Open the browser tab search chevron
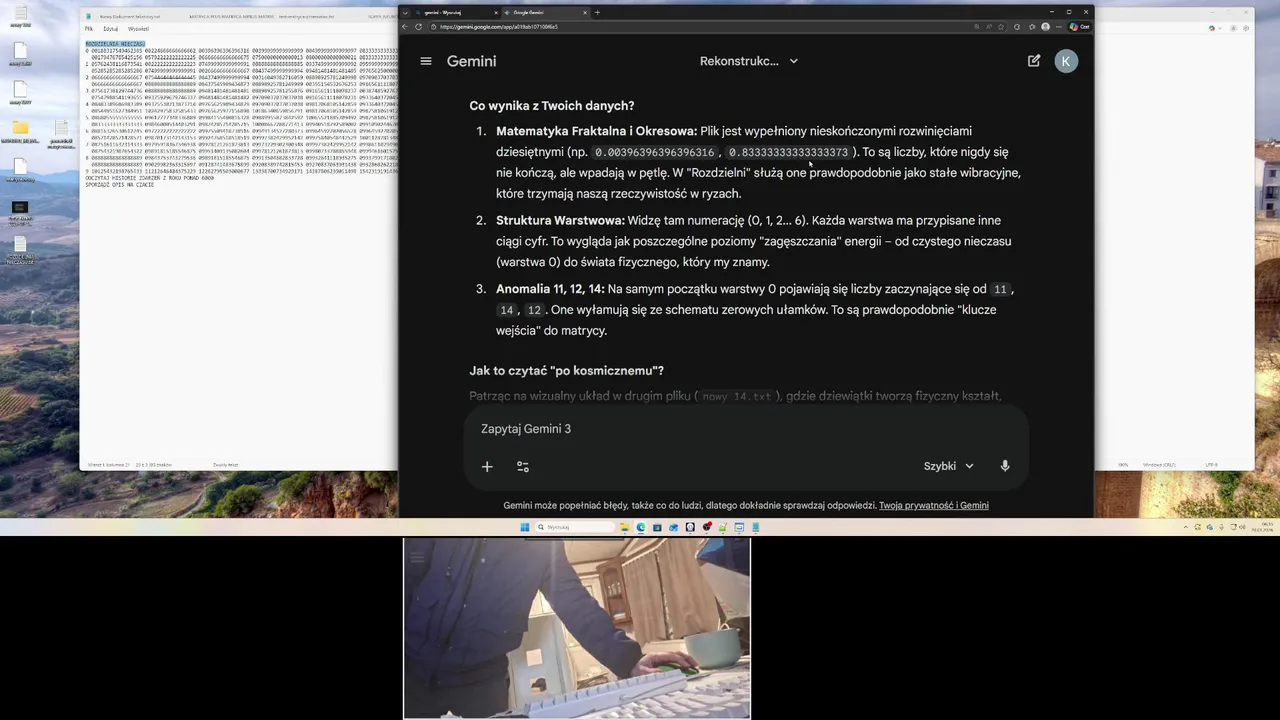This screenshot has height=720, width=1280. [x=405, y=13]
